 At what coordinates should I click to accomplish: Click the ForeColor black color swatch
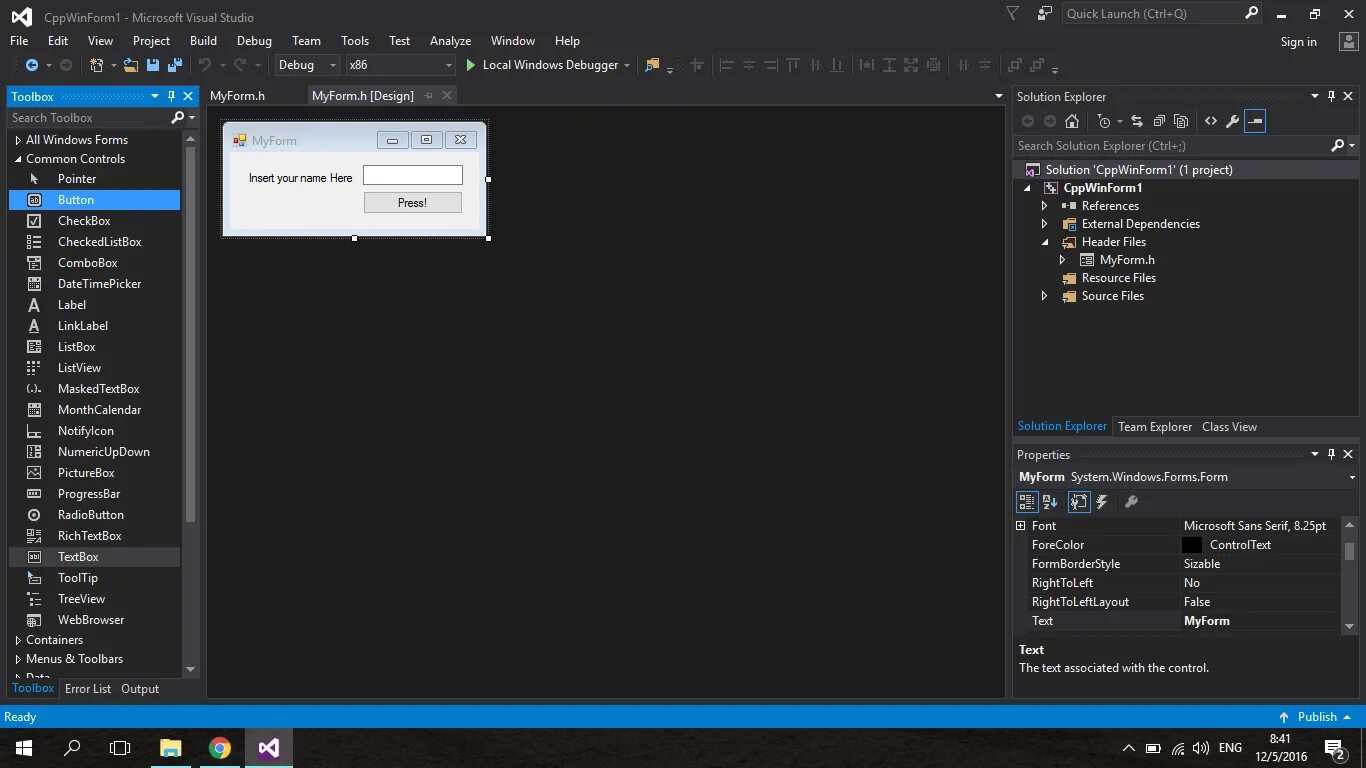click(x=1191, y=545)
